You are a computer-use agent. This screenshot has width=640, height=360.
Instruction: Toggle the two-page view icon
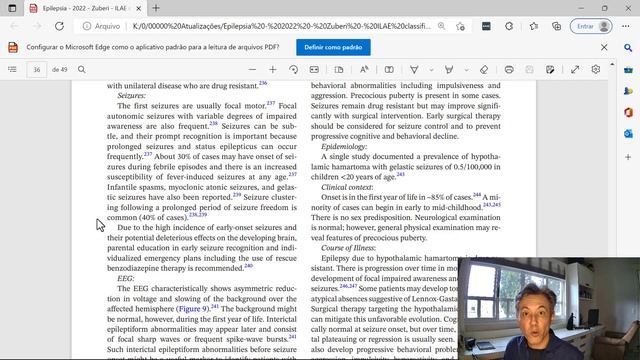coord(389,70)
